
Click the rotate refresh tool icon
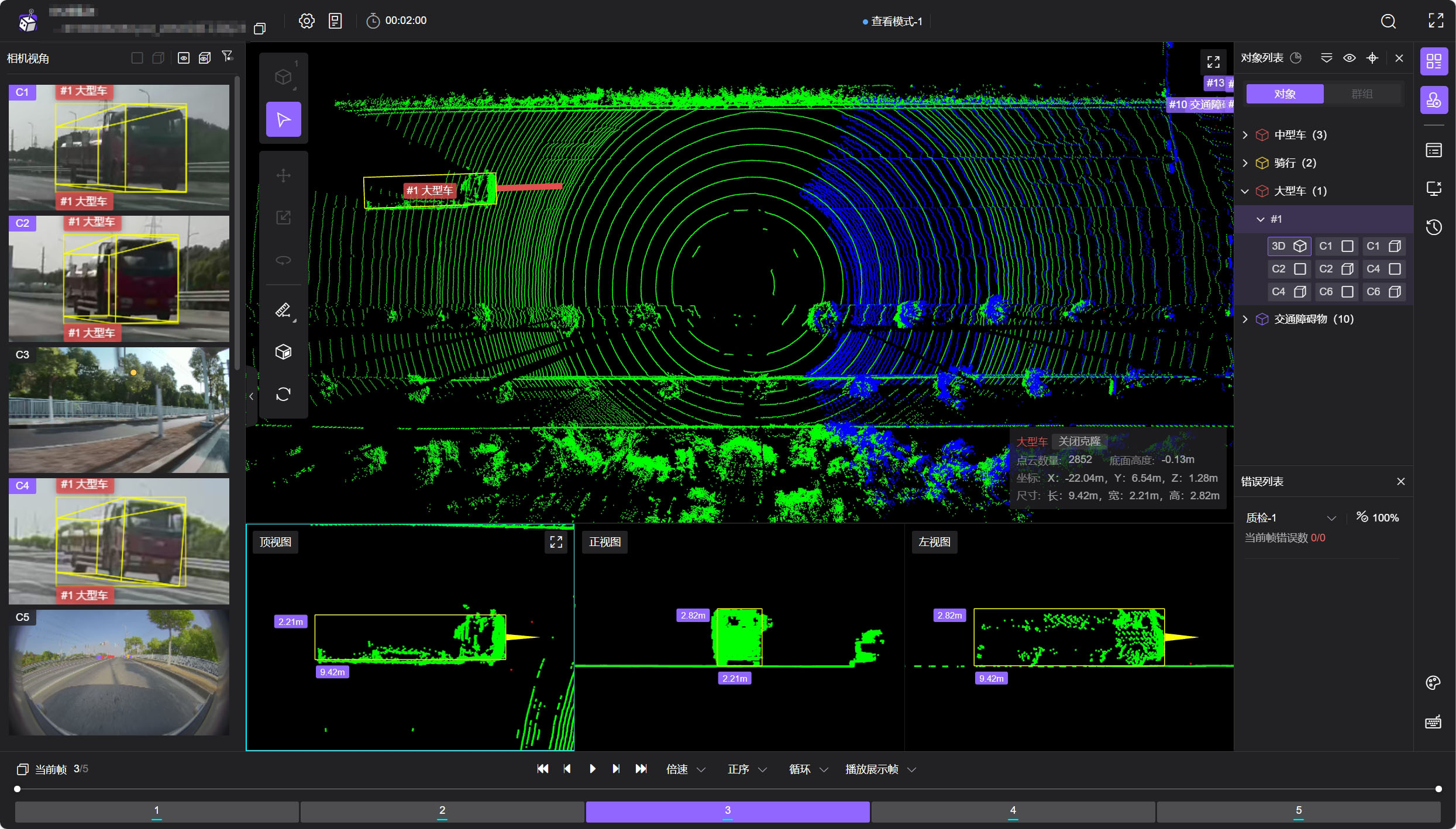click(x=283, y=394)
